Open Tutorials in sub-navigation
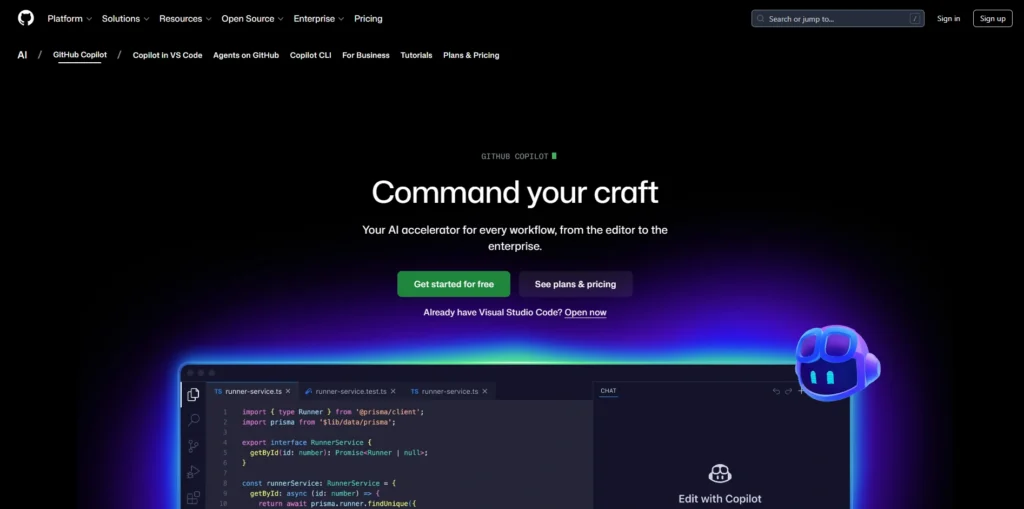The height and width of the screenshot is (509, 1024). (x=416, y=56)
